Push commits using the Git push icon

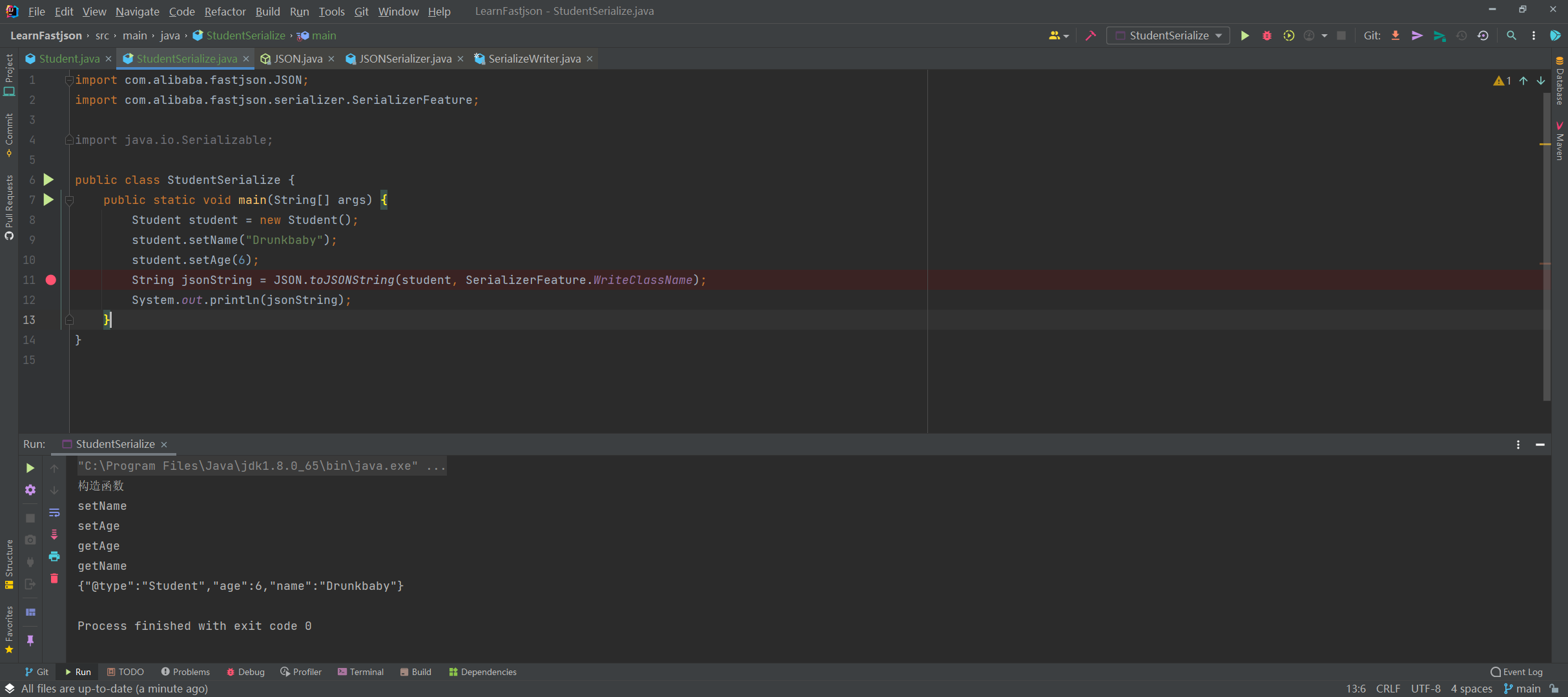click(1418, 35)
